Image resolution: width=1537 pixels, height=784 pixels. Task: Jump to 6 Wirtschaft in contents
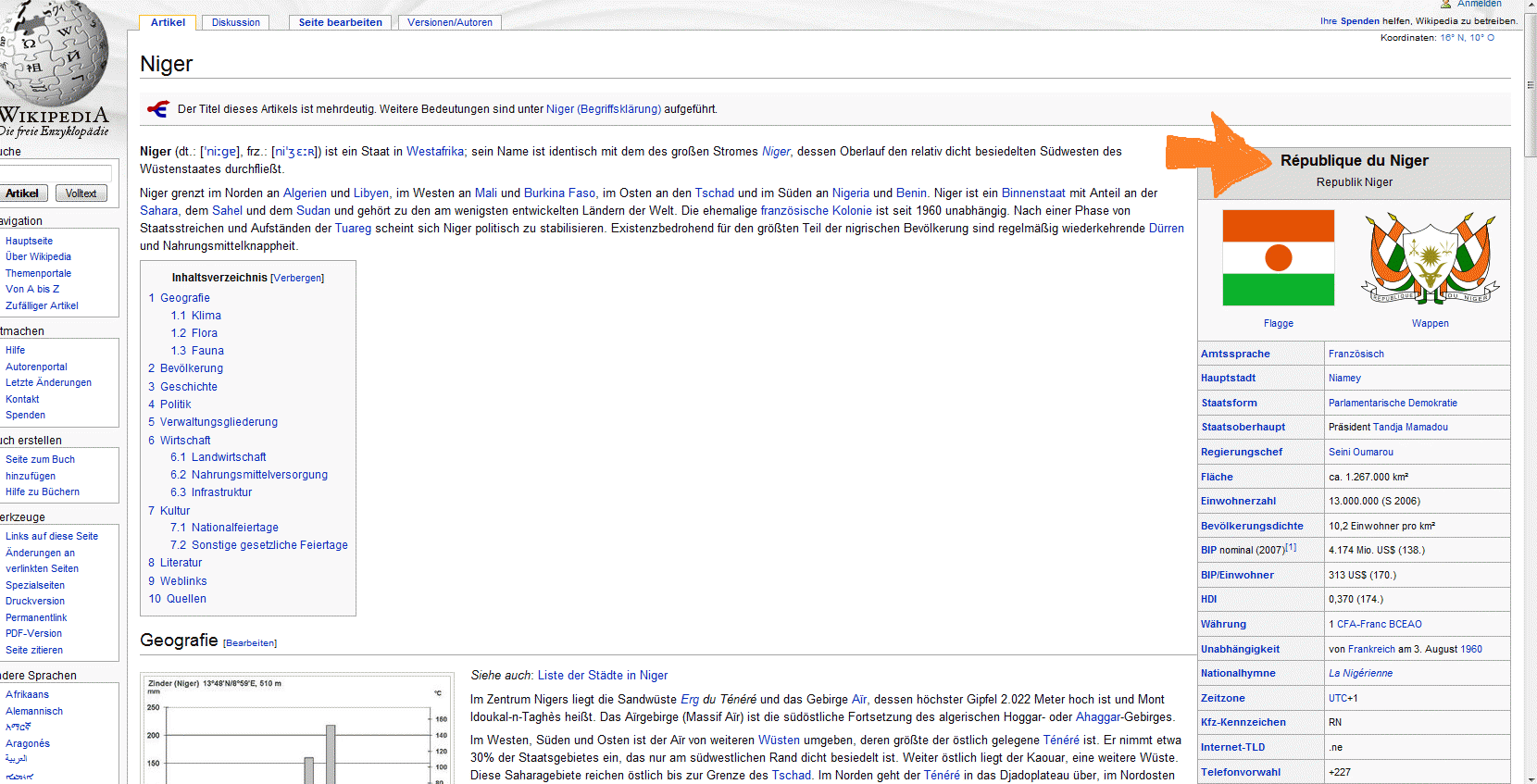(180, 441)
